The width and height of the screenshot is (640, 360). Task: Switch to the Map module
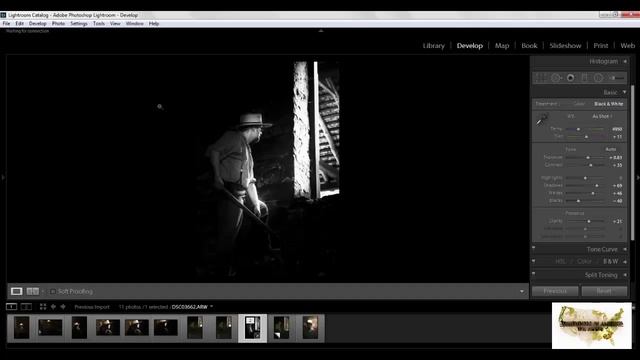click(502, 46)
